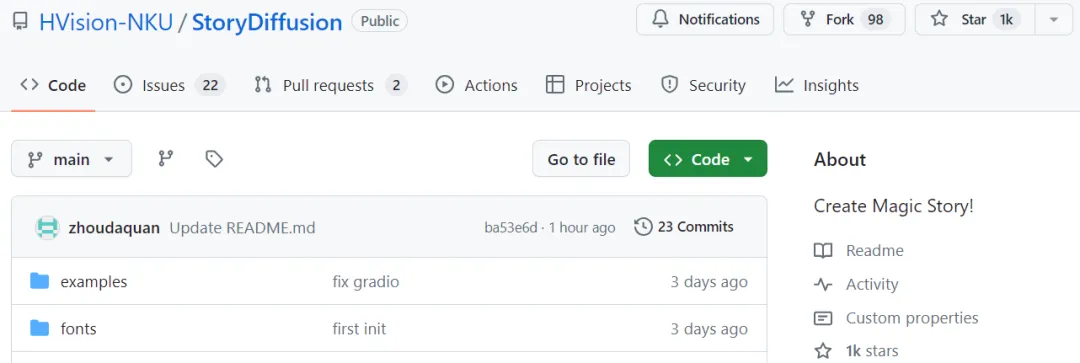
Task: Open the fonts folder icon
Action: [39, 328]
